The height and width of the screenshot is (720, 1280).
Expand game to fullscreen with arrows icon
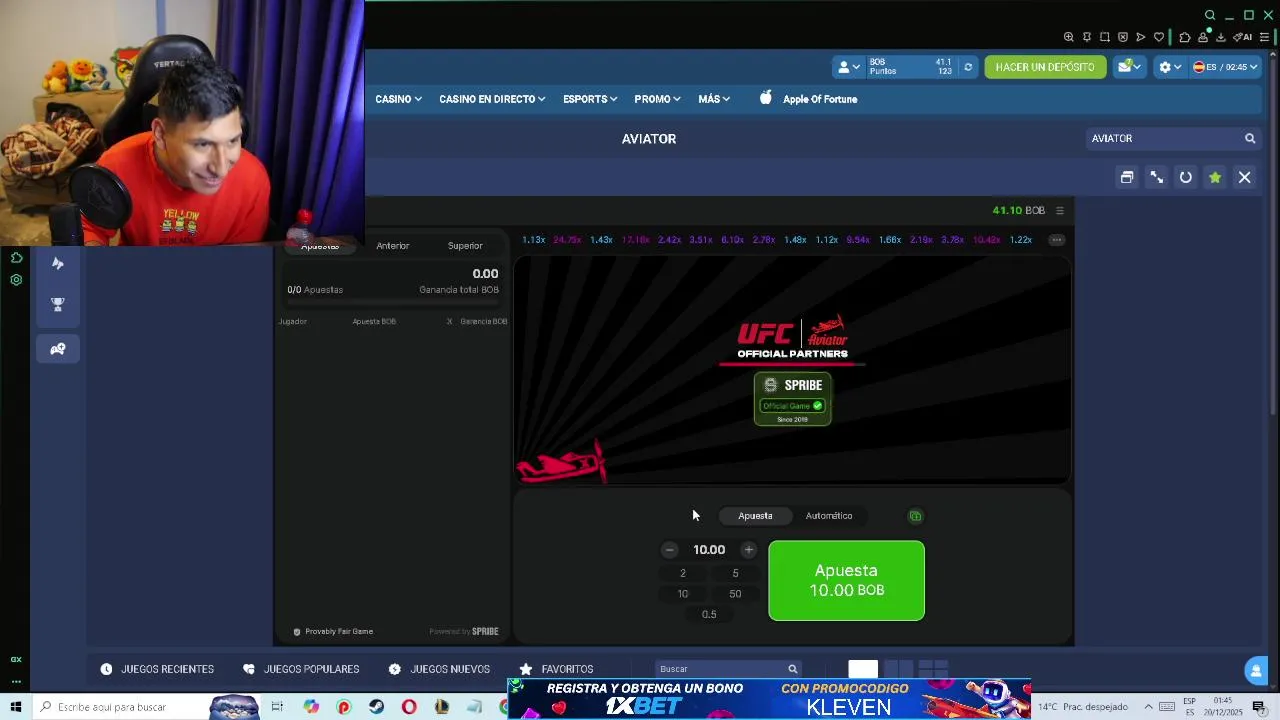[x=1156, y=177]
